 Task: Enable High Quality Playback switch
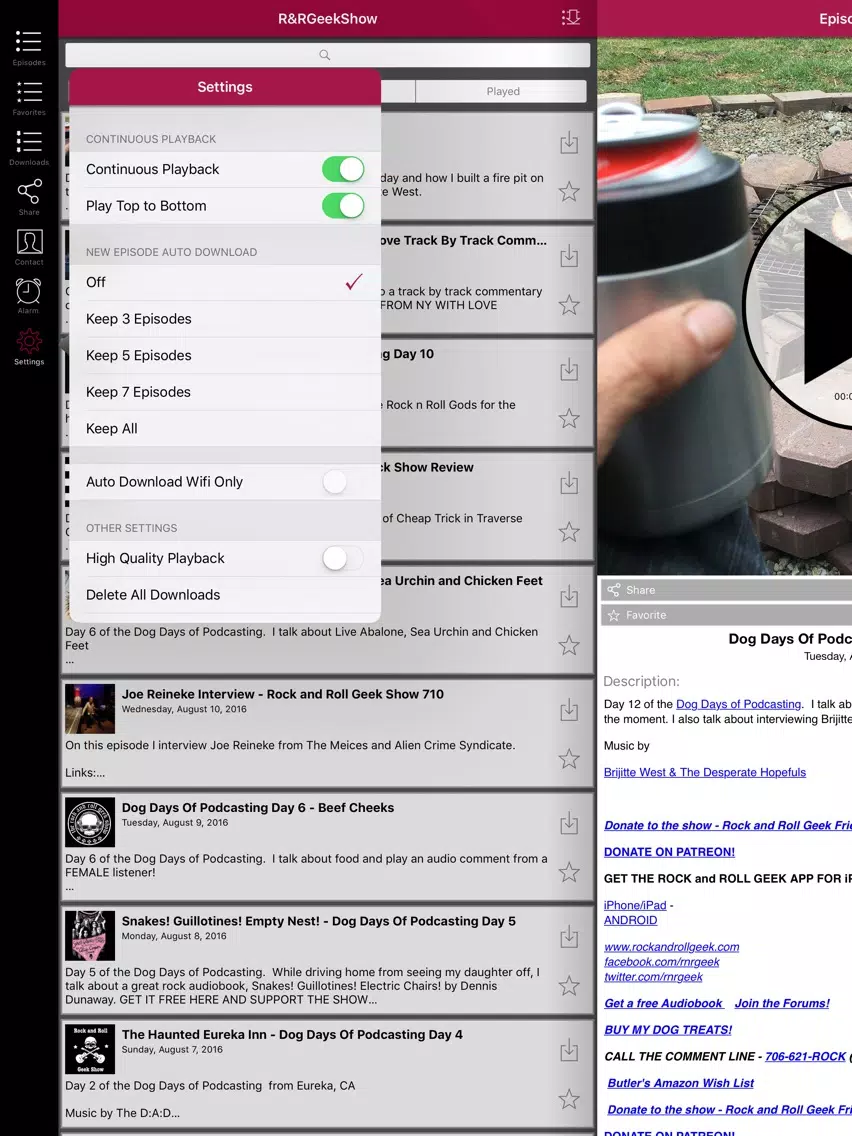point(343,559)
